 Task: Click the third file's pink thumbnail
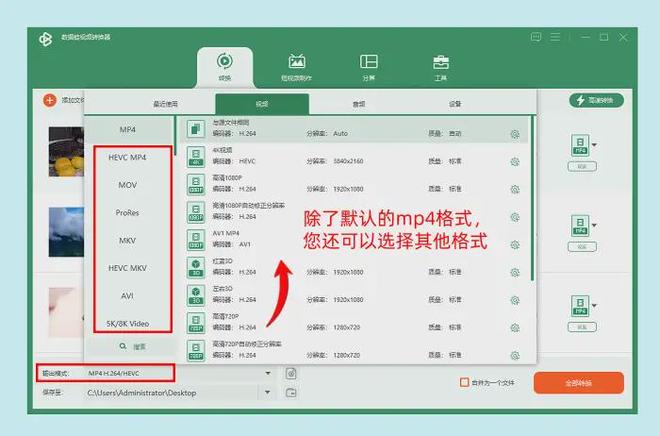coord(66,313)
